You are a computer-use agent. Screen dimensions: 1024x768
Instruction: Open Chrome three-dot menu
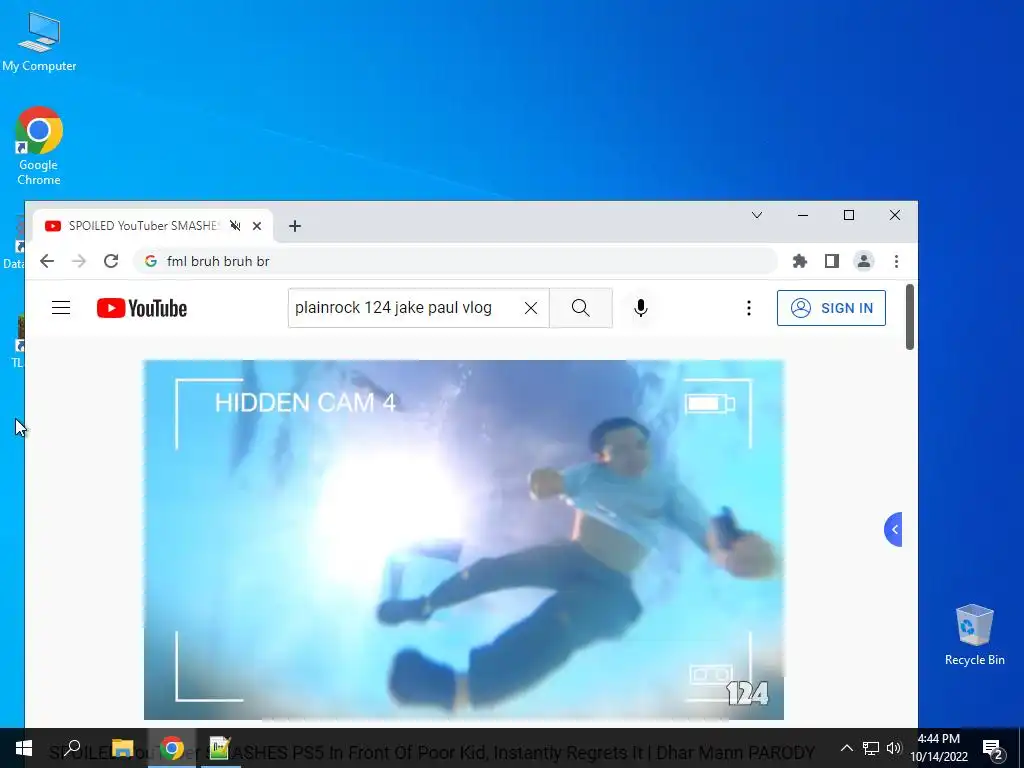(896, 261)
